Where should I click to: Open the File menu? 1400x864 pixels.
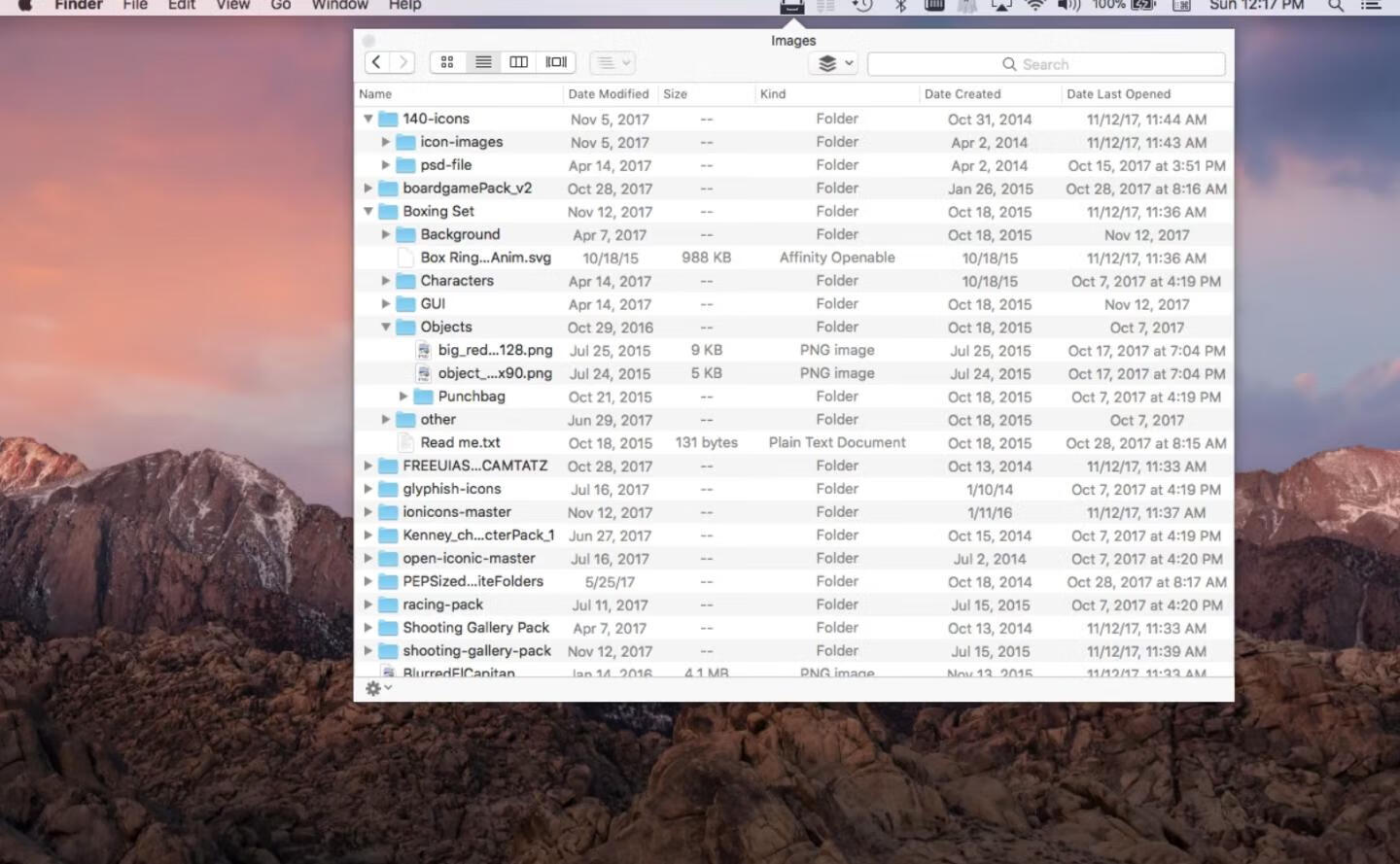pos(135,5)
